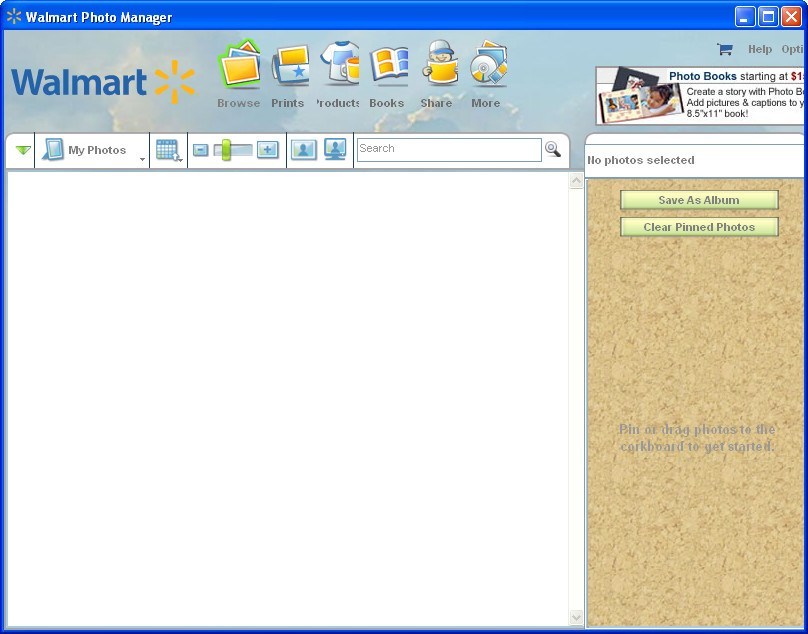808x634 pixels.
Task: Click the magnifying glass search button
Action: 553,149
